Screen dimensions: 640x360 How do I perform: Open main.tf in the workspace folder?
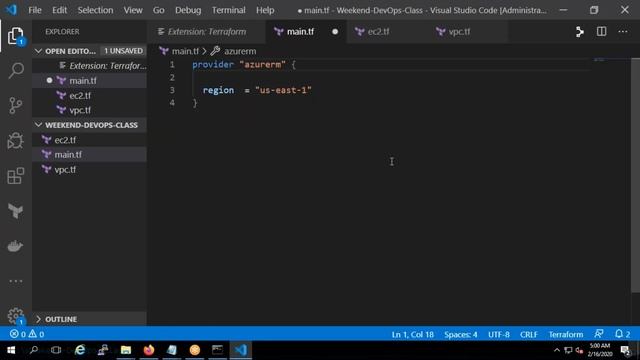pos(89,155)
